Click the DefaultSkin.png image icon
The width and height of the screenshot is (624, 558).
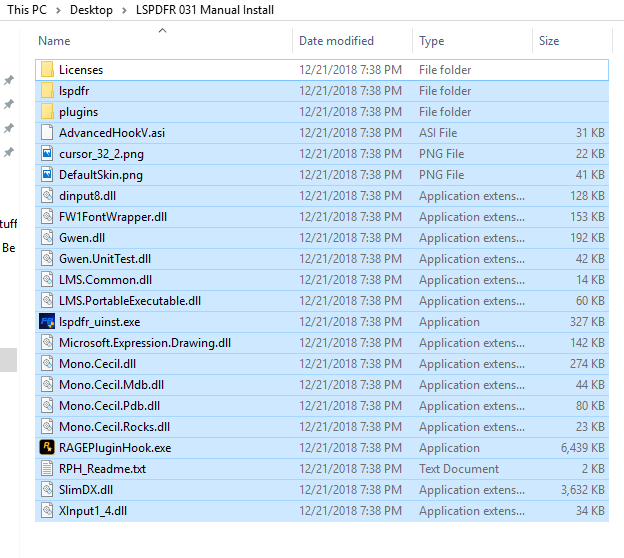click(x=47, y=175)
